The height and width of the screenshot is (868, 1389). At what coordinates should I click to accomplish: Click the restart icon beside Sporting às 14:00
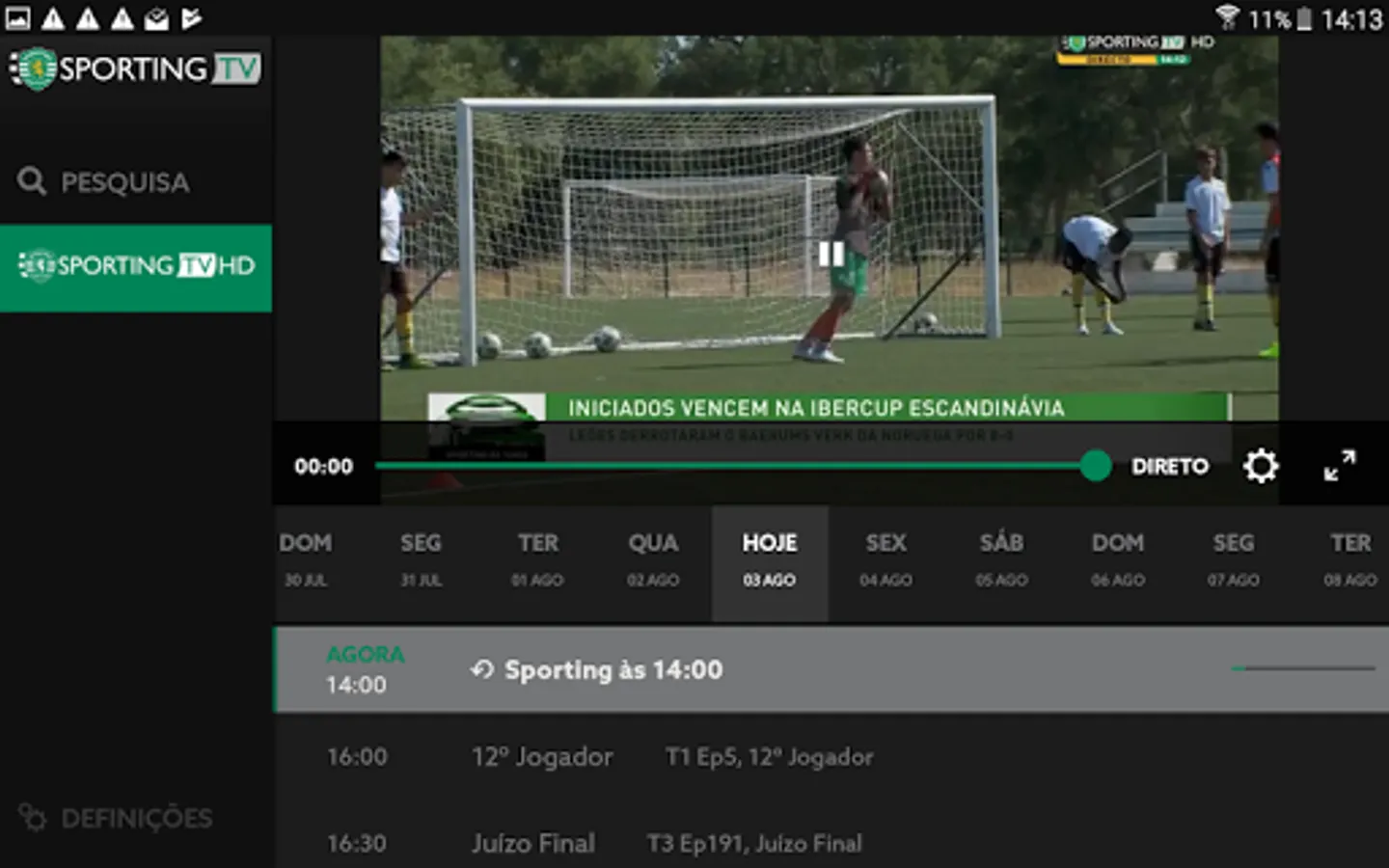point(482,669)
